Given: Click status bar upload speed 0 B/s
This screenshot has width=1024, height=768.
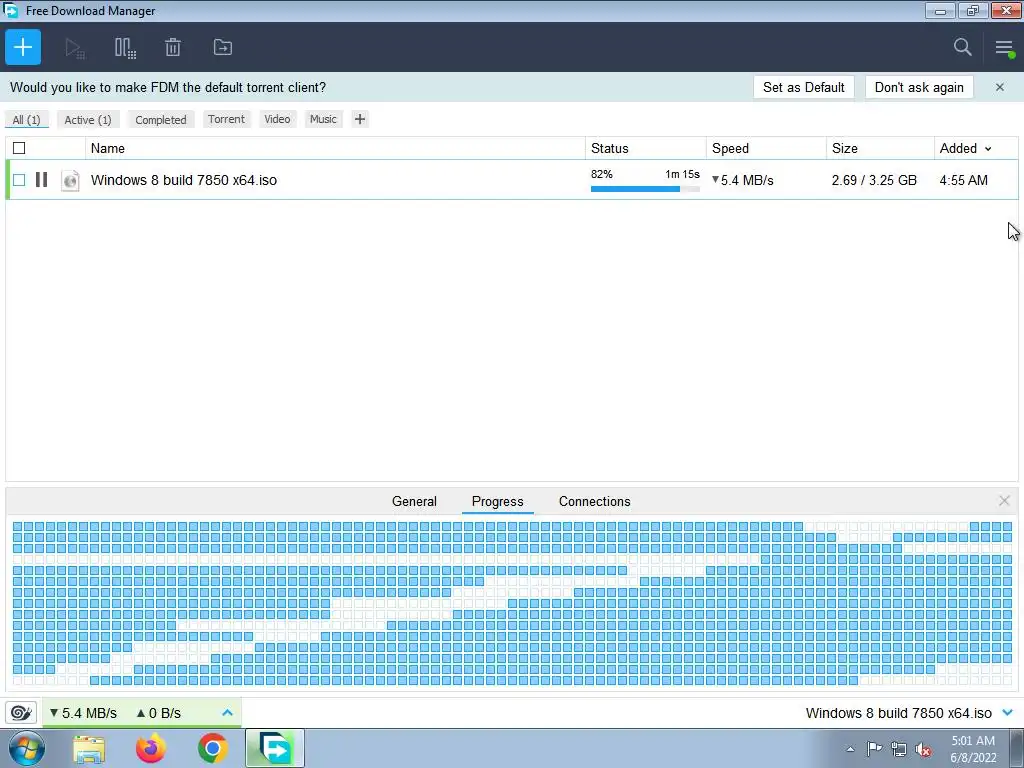Looking at the screenshot, I should click(159, 712).
